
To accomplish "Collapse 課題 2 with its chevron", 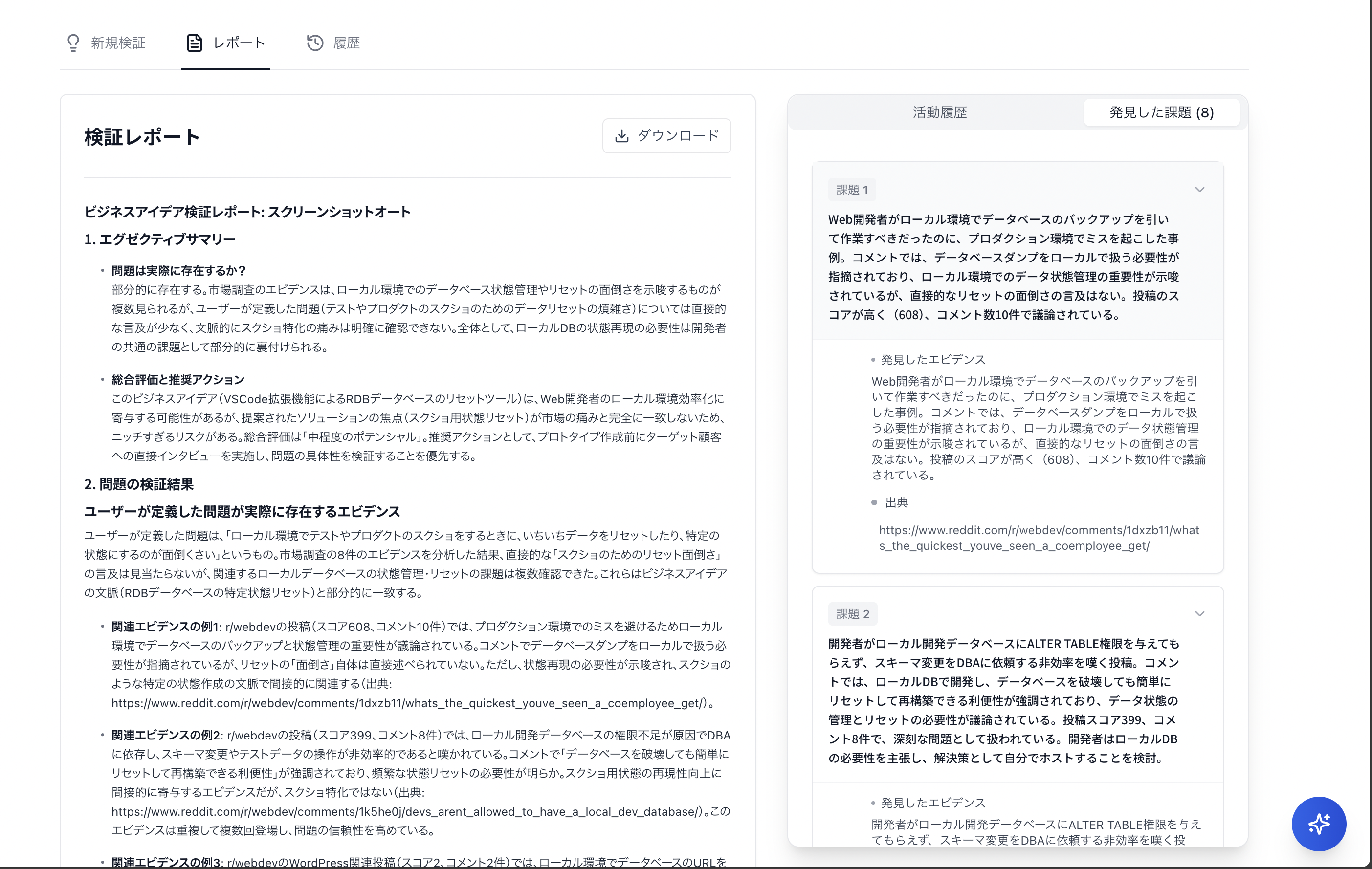I will pyautogui.click(x=1199, y=614).
